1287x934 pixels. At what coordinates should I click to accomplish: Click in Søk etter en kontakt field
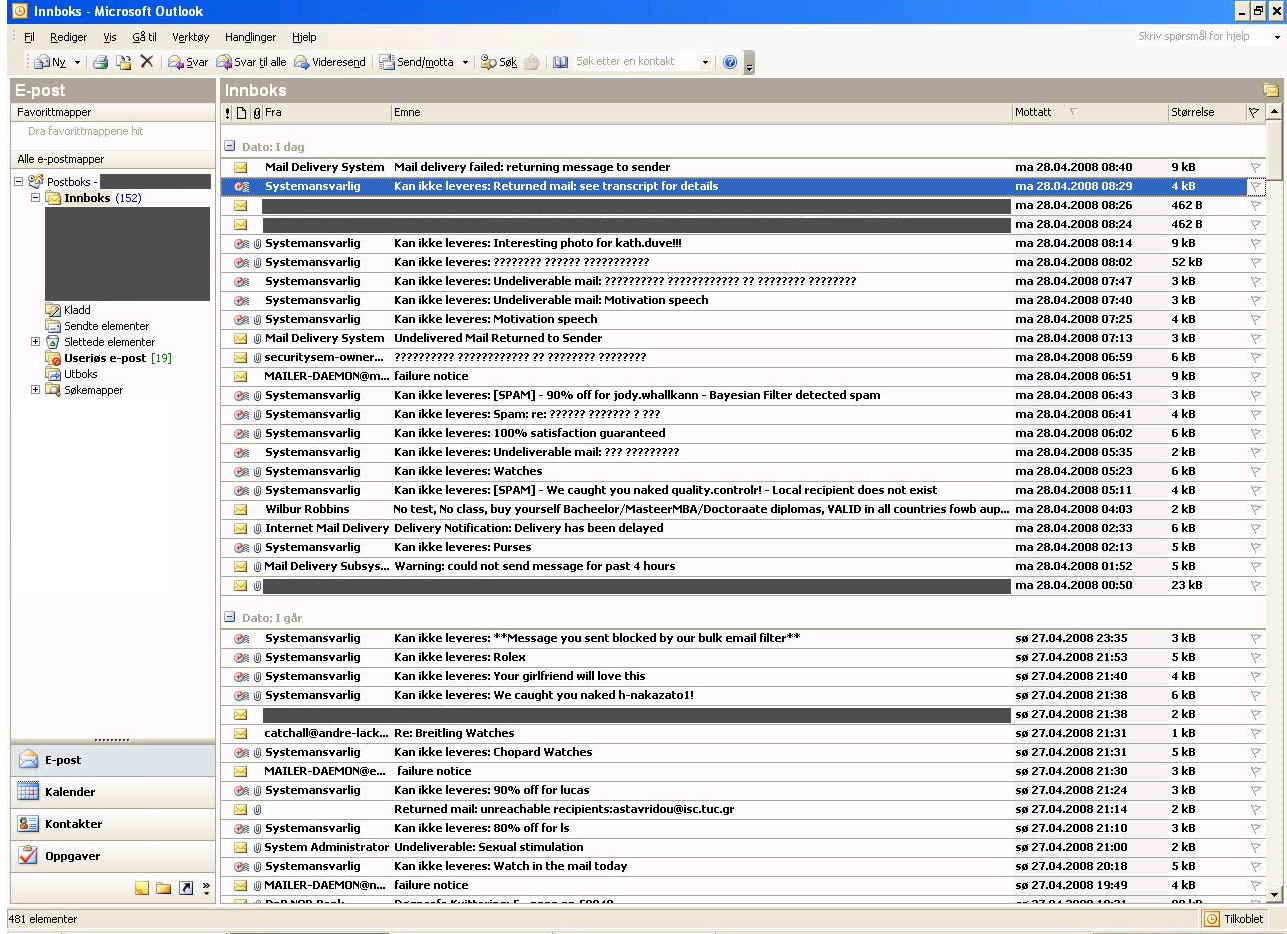pos(636,62)
